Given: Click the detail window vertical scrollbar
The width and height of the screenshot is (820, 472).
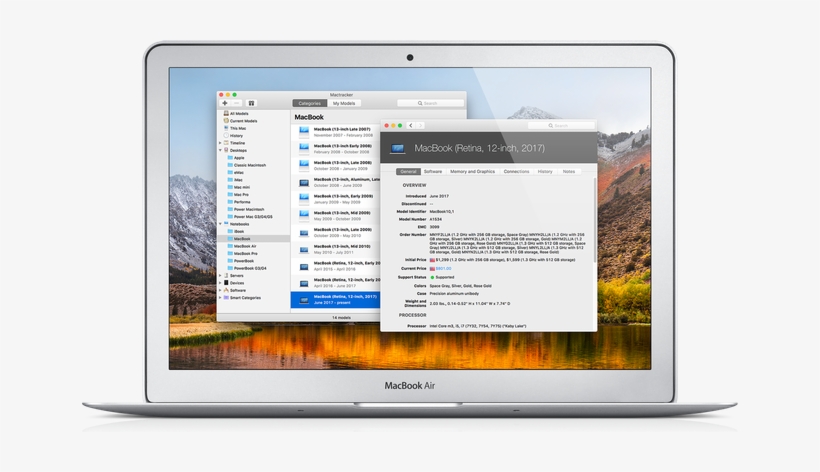Looking at the screenshot, I should click(x=595, y=220).
